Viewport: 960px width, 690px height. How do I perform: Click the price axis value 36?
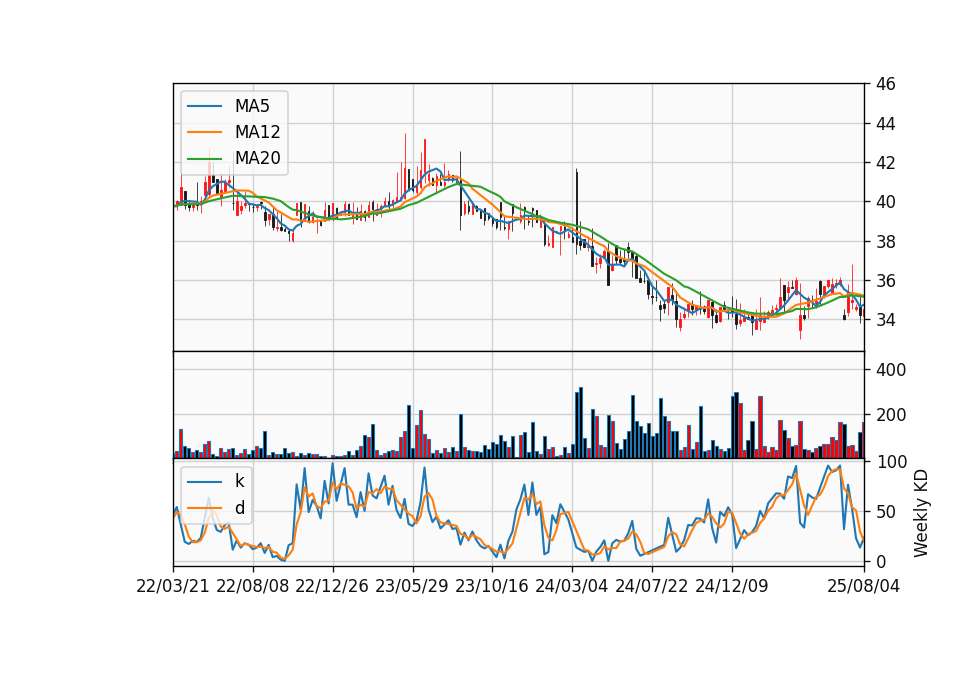(x=885, y=281)
